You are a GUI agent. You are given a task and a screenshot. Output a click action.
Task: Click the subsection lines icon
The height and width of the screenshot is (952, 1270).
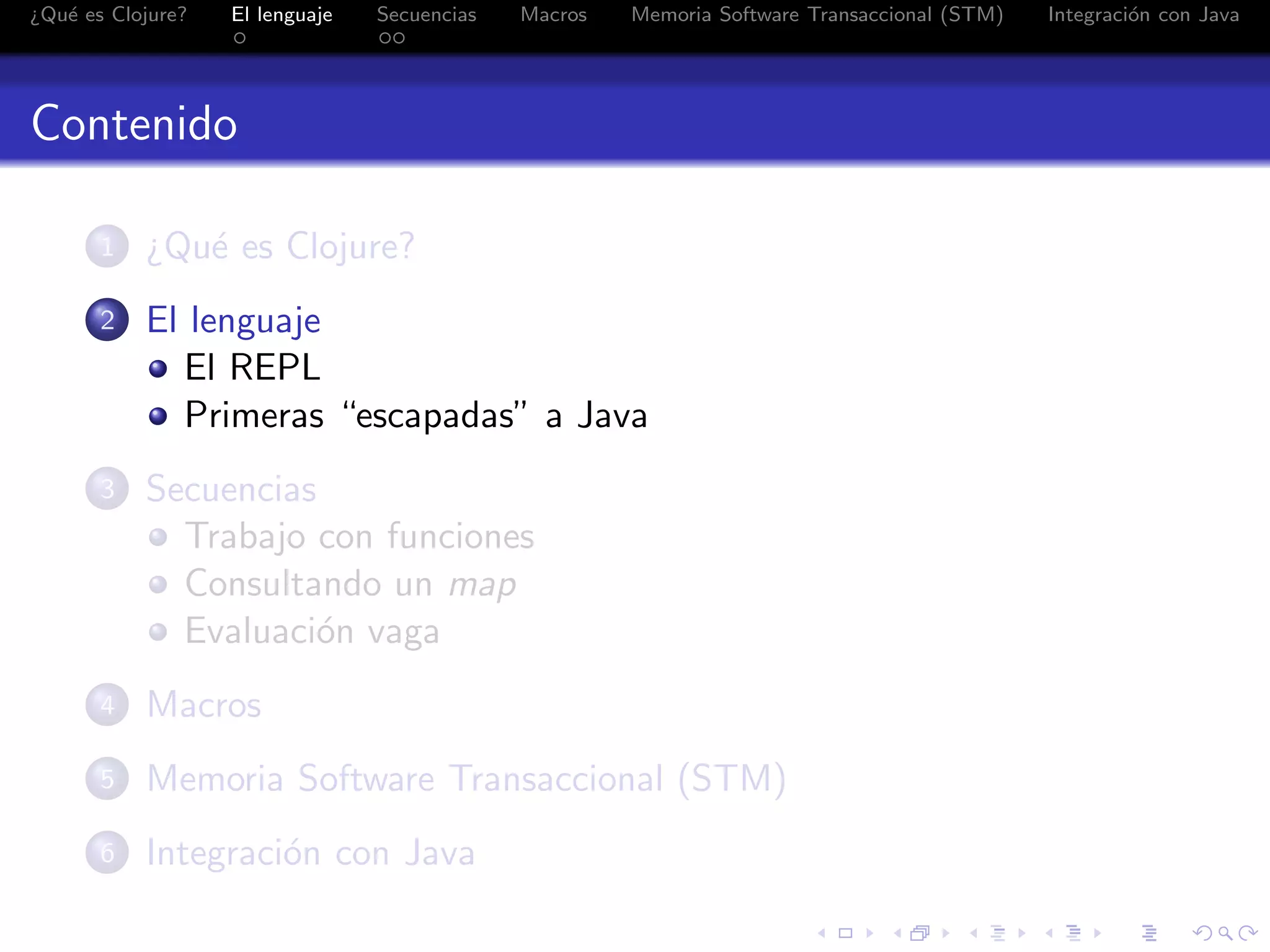tap(998, 933)
